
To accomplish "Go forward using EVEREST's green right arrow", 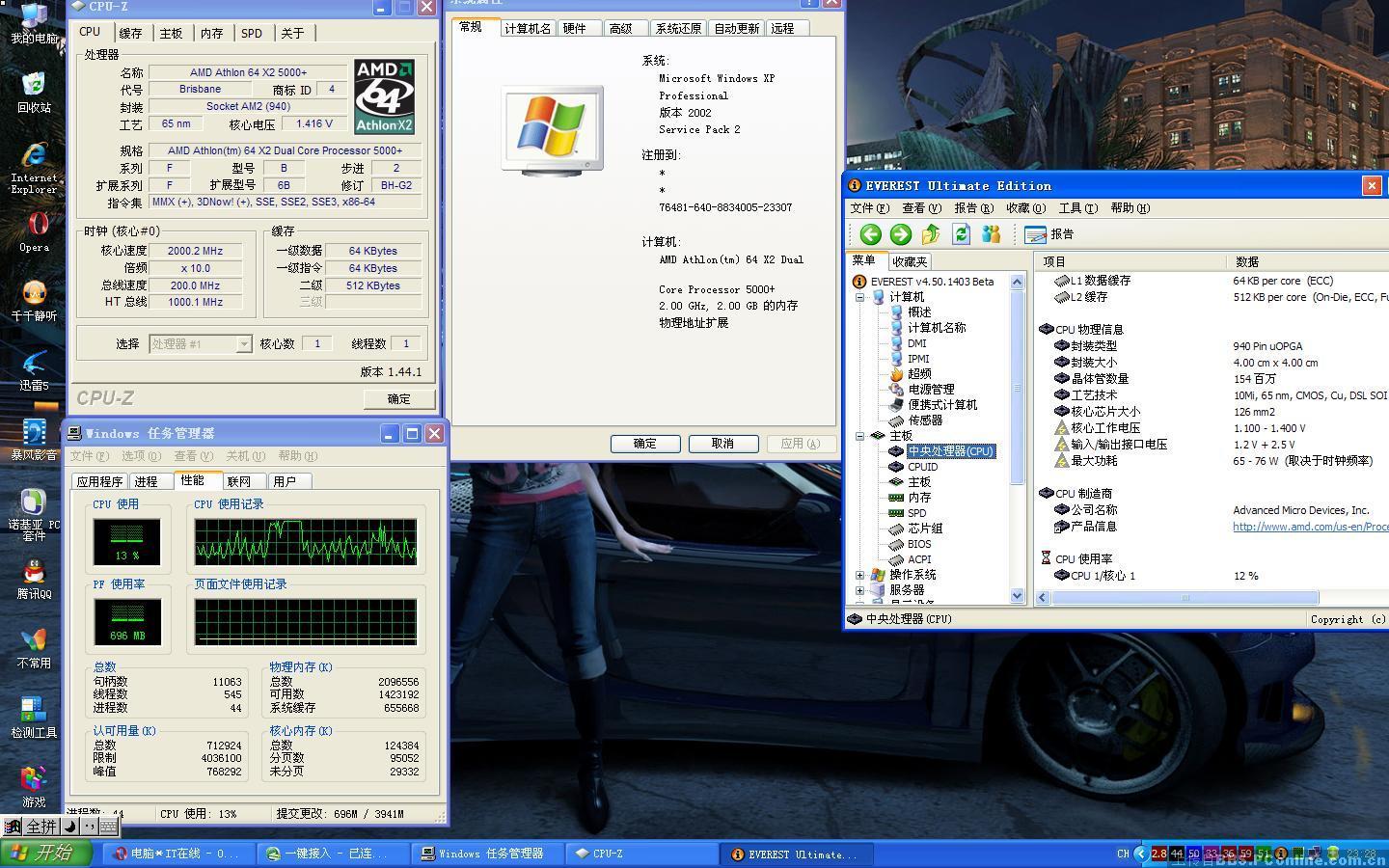I will pyautogui.click(x=901, y=234).
